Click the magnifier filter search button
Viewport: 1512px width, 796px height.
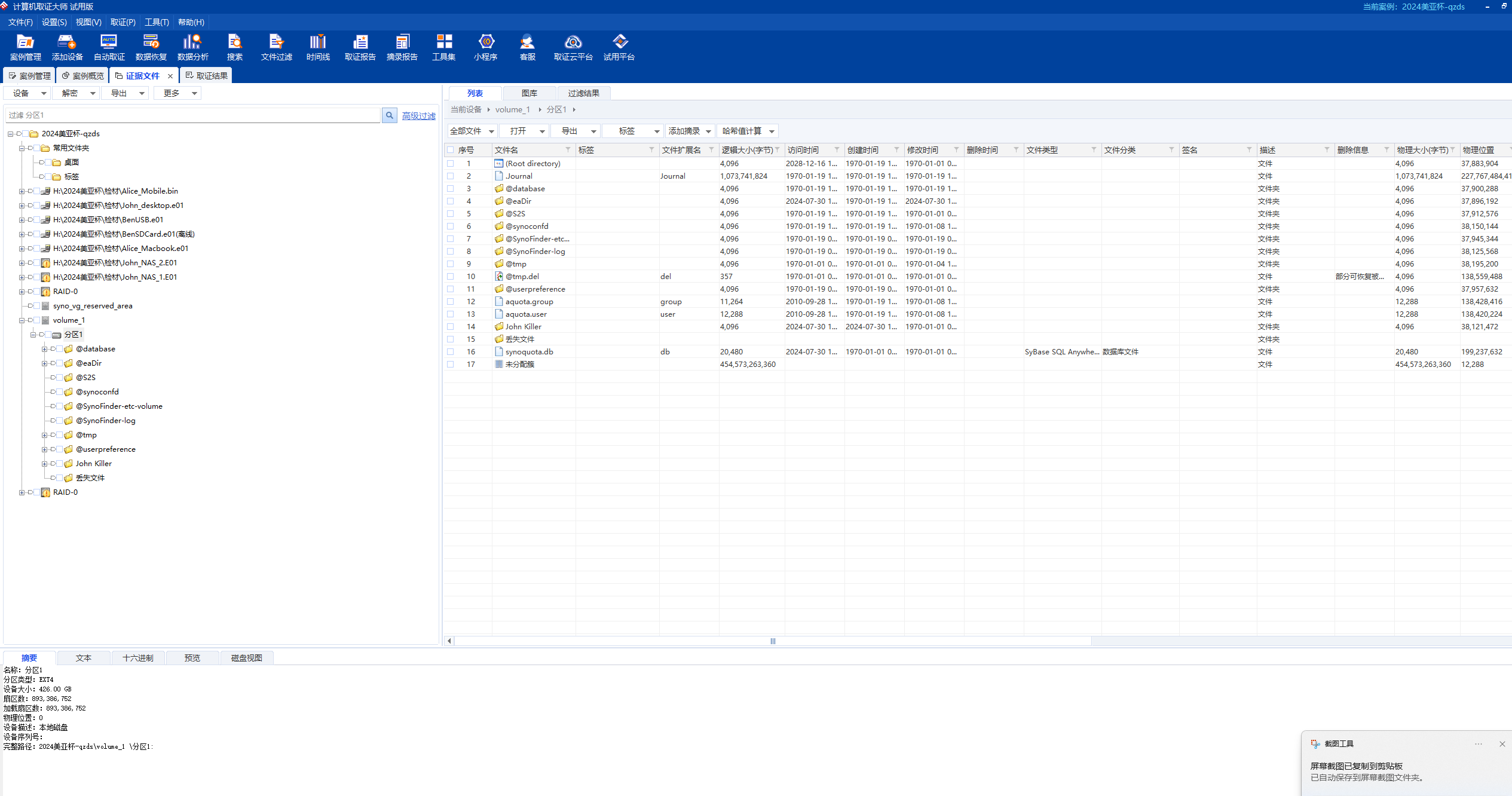(x=389, y=115)
